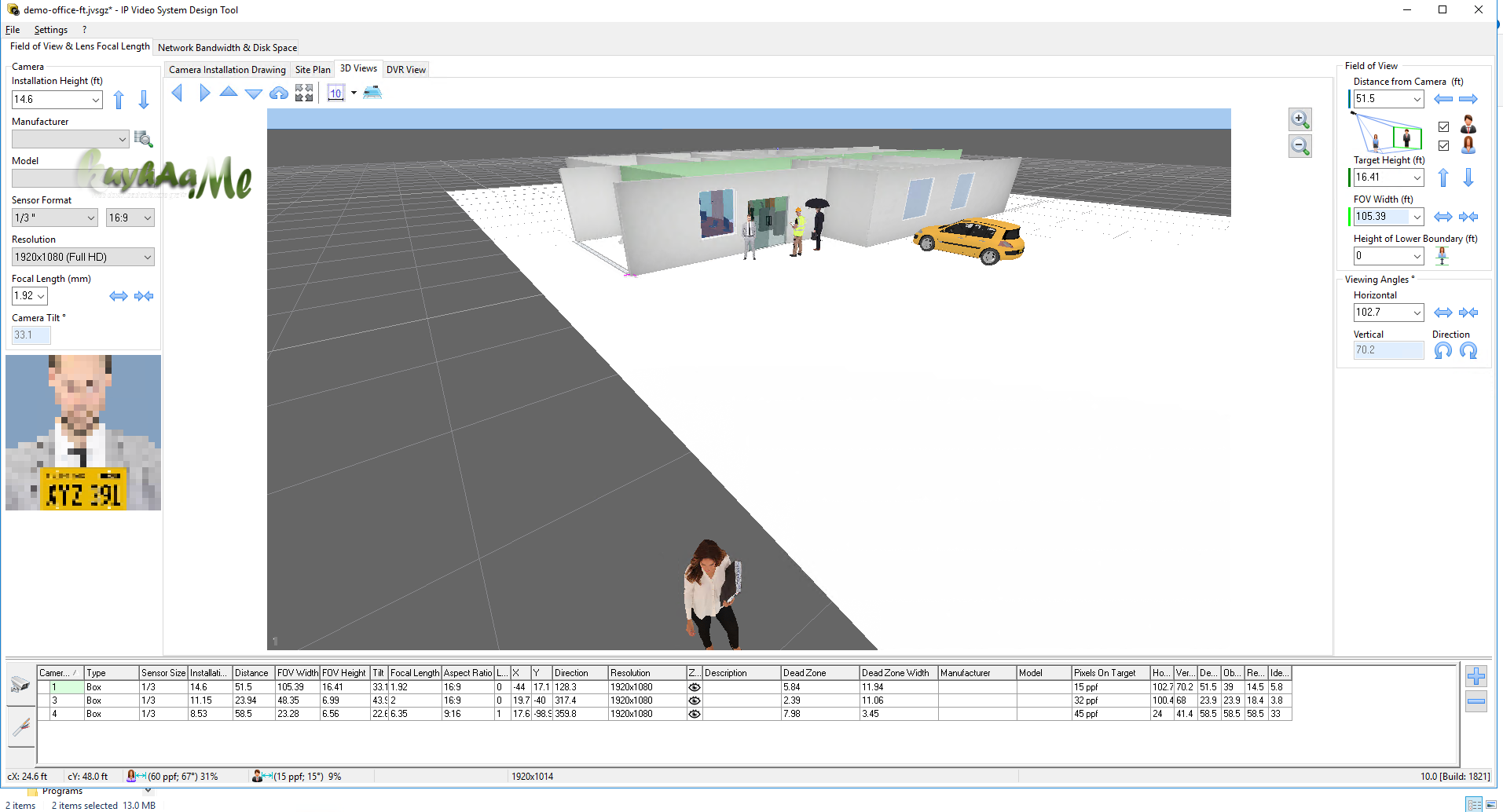This screenshot has width=1503, height=812.
Task: Open the ? help menu
Action: point(84,30)
